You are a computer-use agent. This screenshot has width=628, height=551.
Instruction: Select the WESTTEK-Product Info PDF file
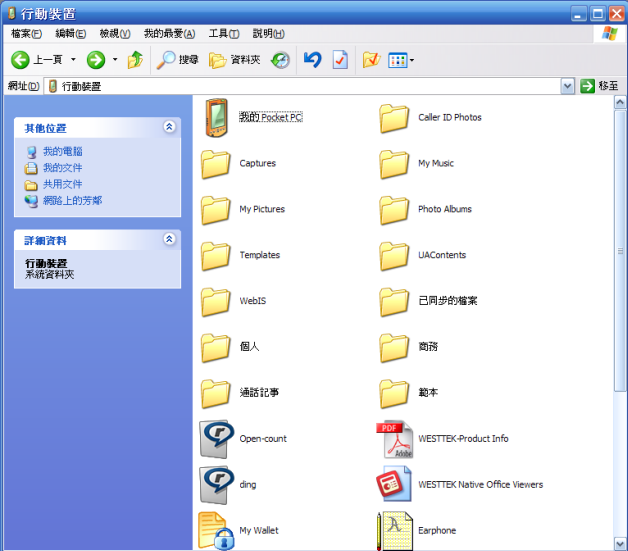442,439
